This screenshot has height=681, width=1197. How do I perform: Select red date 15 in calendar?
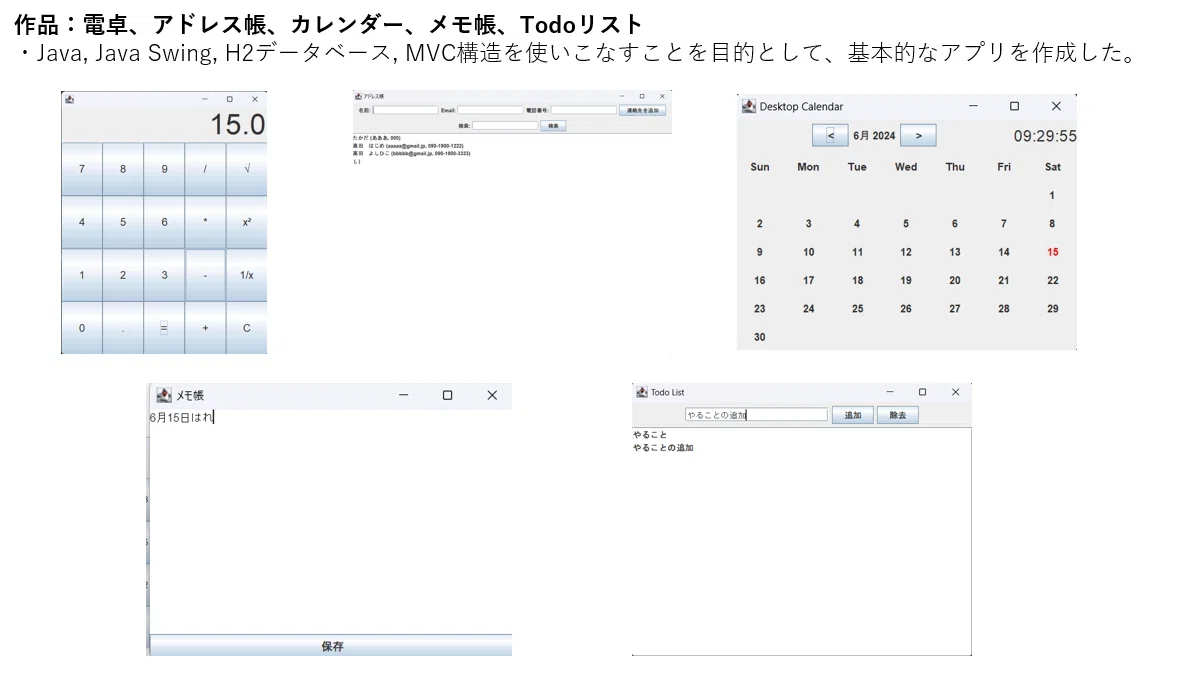(x=1053, y=252)
